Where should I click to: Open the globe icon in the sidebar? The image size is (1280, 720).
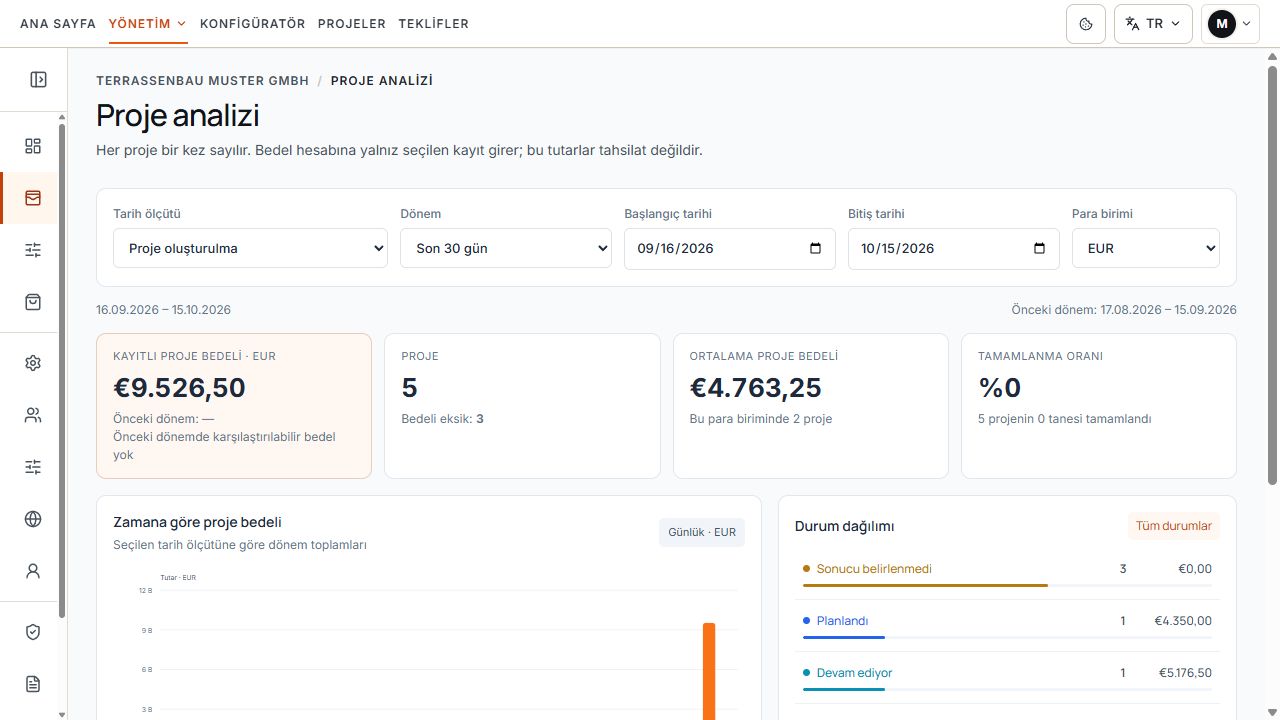pyautogui.click(x=33, y=519)
